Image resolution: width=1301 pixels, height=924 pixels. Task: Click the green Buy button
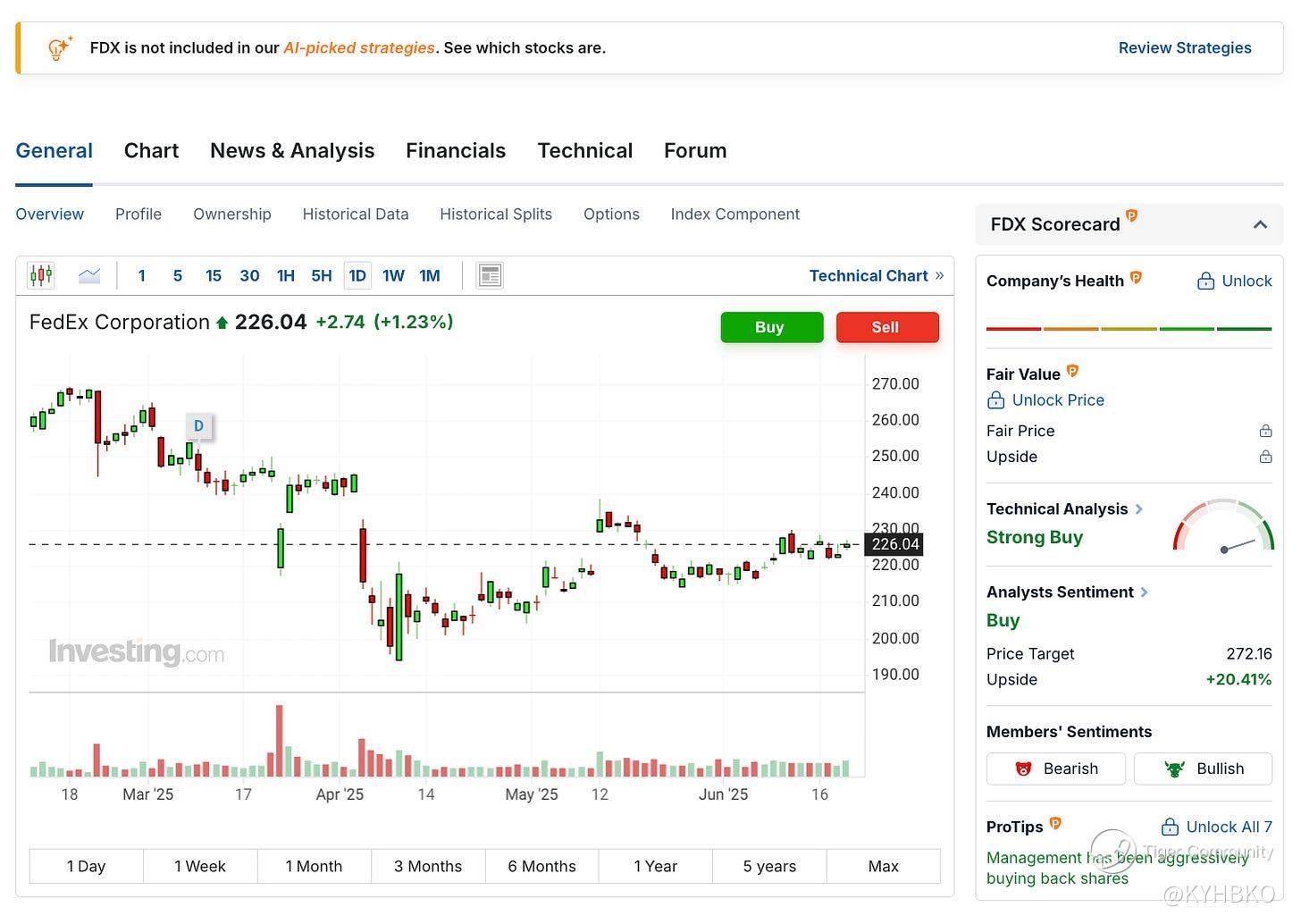[772, 327]
